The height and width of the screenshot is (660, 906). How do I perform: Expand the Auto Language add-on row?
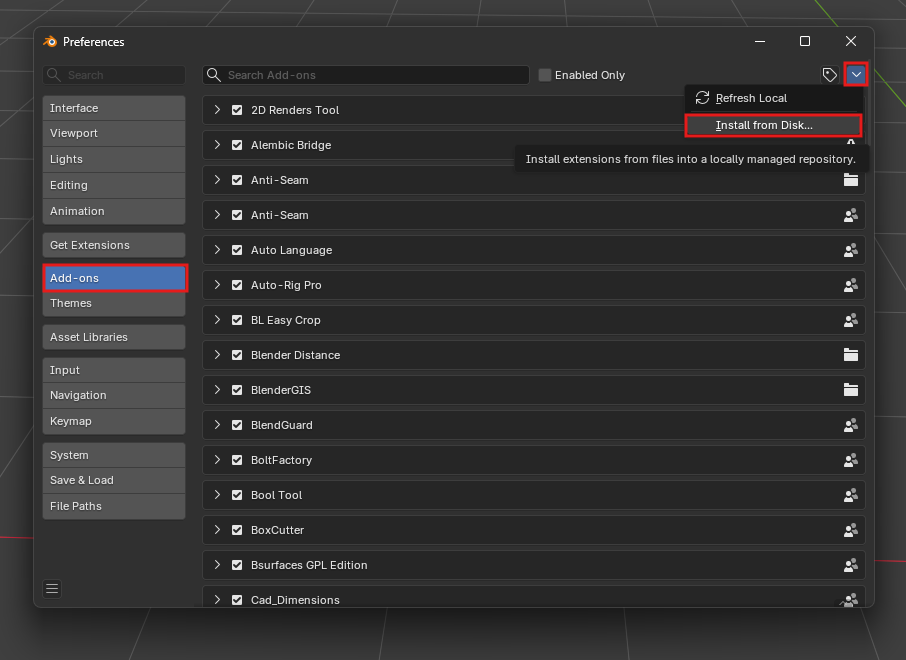click(x=217, y=250)
